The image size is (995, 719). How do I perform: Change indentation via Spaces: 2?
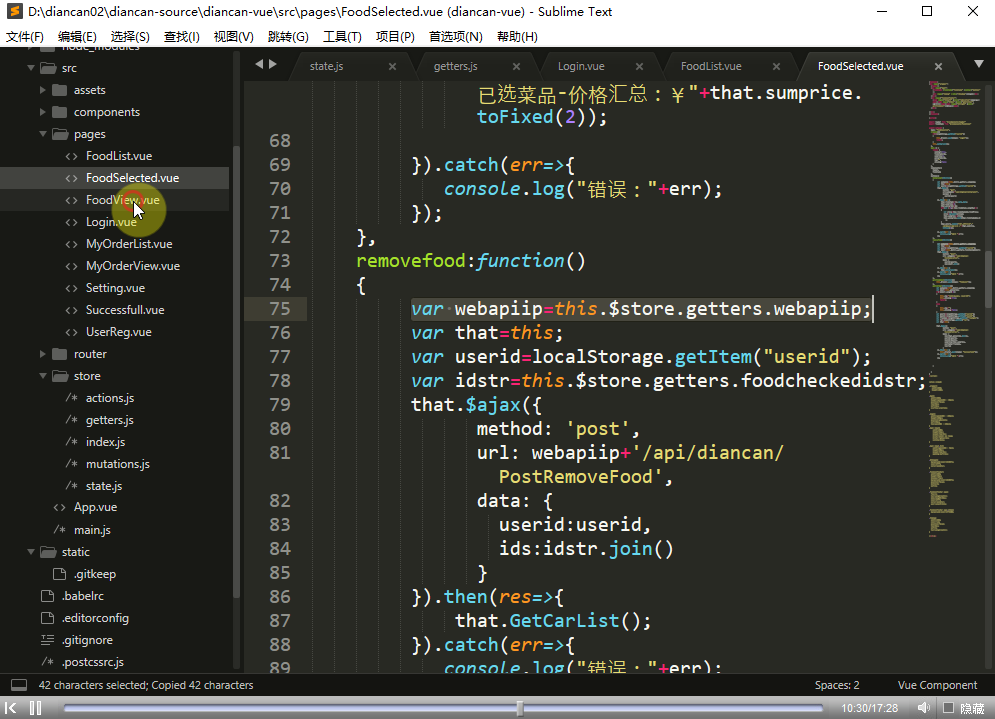837,685
